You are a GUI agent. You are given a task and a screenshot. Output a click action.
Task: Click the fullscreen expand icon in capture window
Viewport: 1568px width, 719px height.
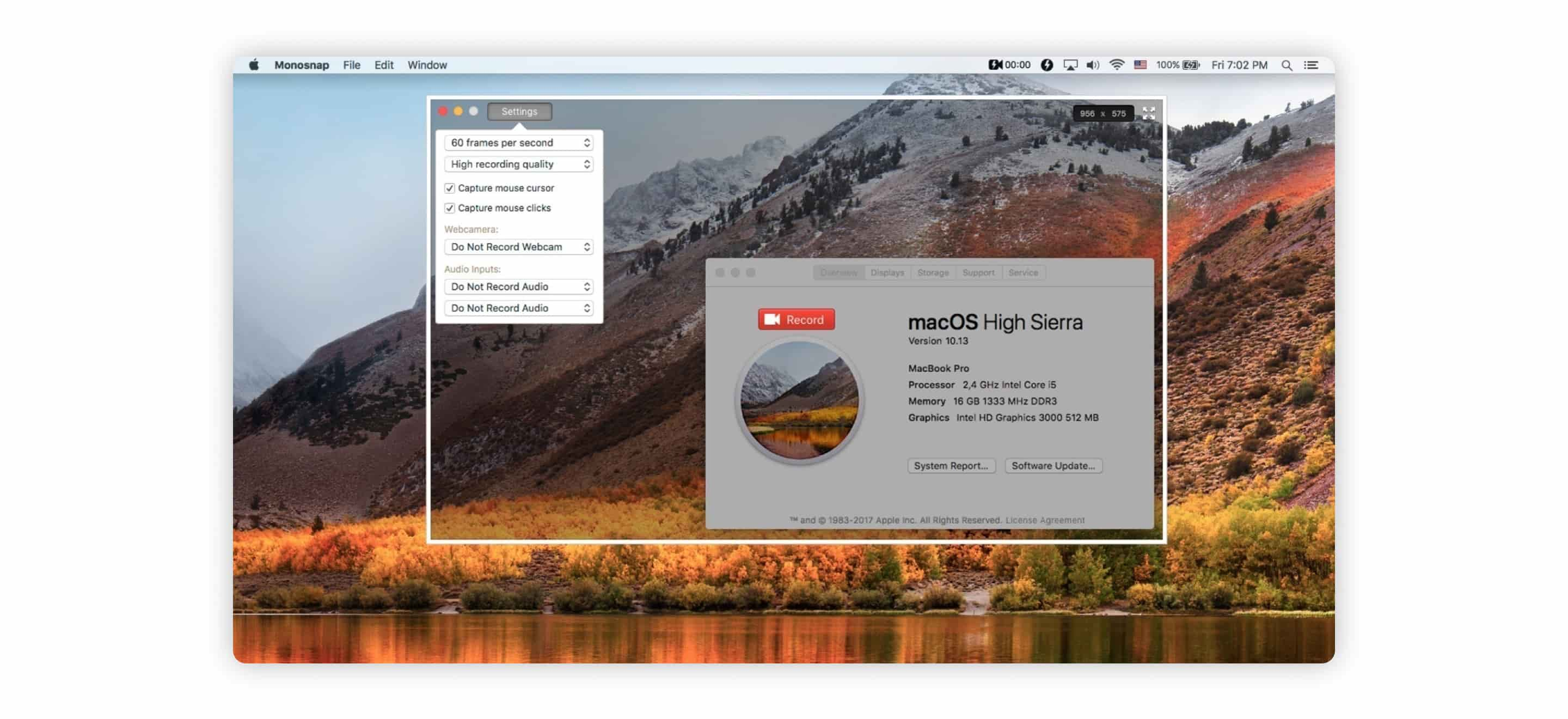click(x=1148, y=112)
